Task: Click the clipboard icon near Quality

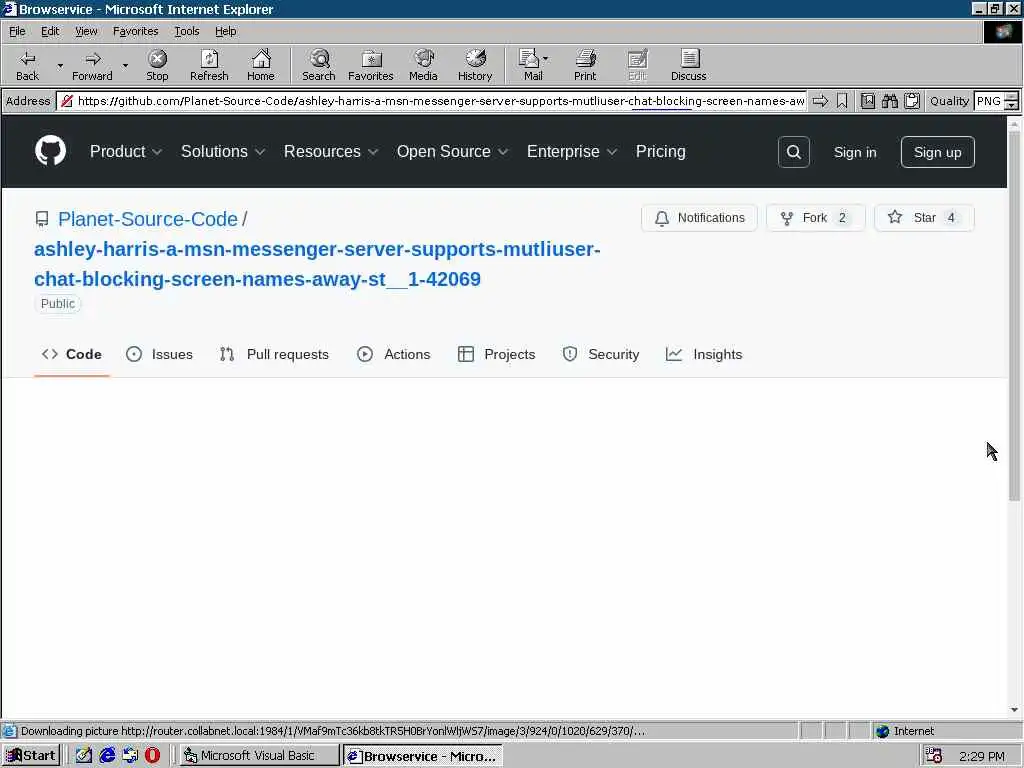Action: 912,101
